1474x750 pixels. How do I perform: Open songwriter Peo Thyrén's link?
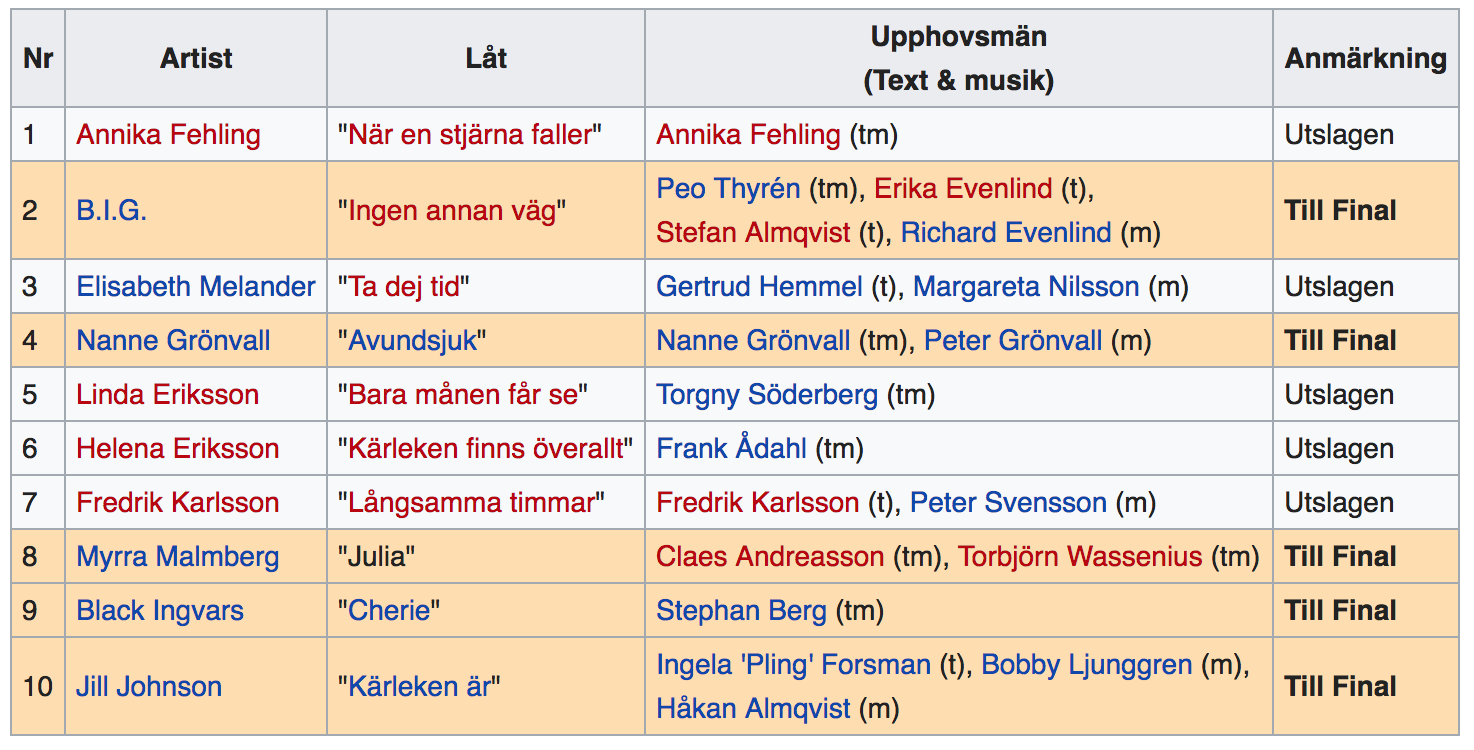coord(728,189)
